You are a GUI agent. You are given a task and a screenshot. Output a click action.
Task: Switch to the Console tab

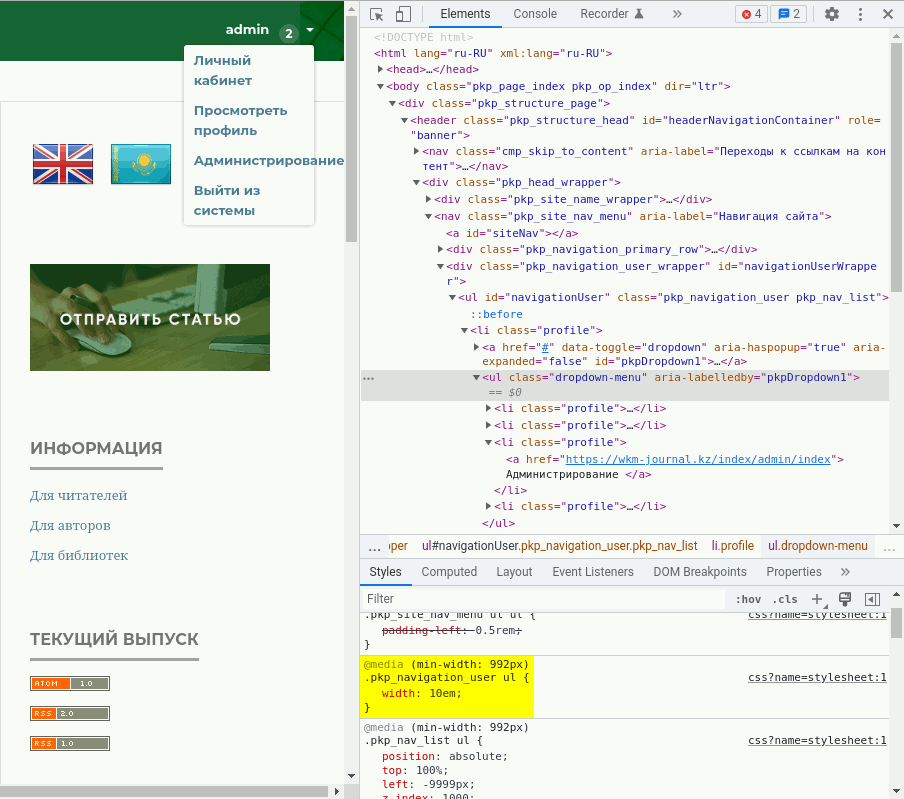point(535,14)
